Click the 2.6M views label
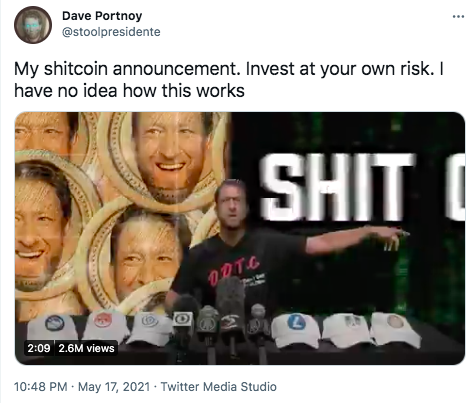This screenshot has width=475, height=403. (x=86, y=348)
